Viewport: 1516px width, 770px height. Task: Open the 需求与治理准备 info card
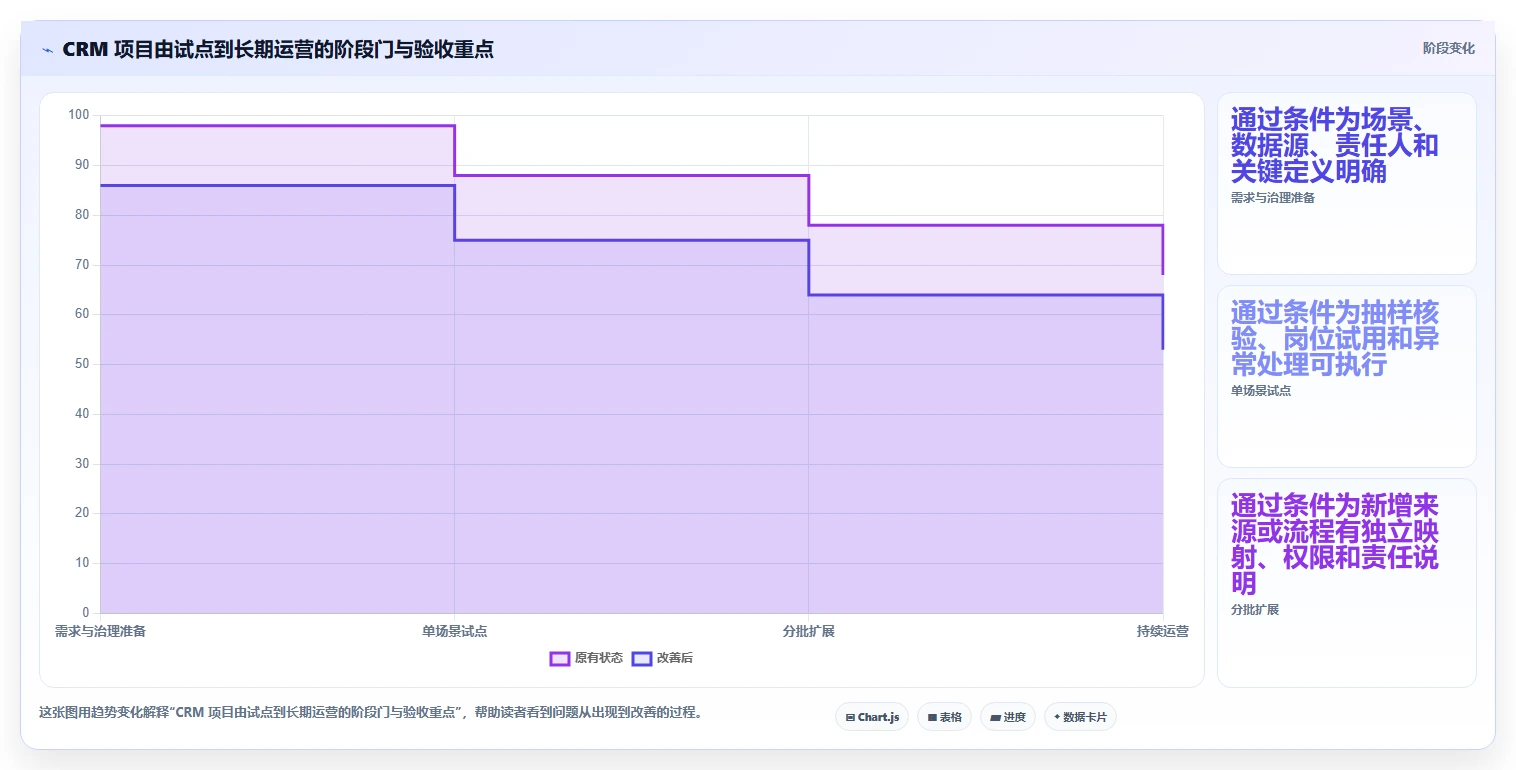[x=1346, y=183]
